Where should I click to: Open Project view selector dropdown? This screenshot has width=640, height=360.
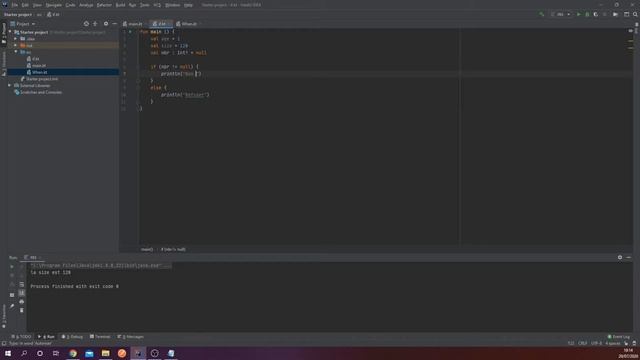pyautogui.click(x=23, y=24)
